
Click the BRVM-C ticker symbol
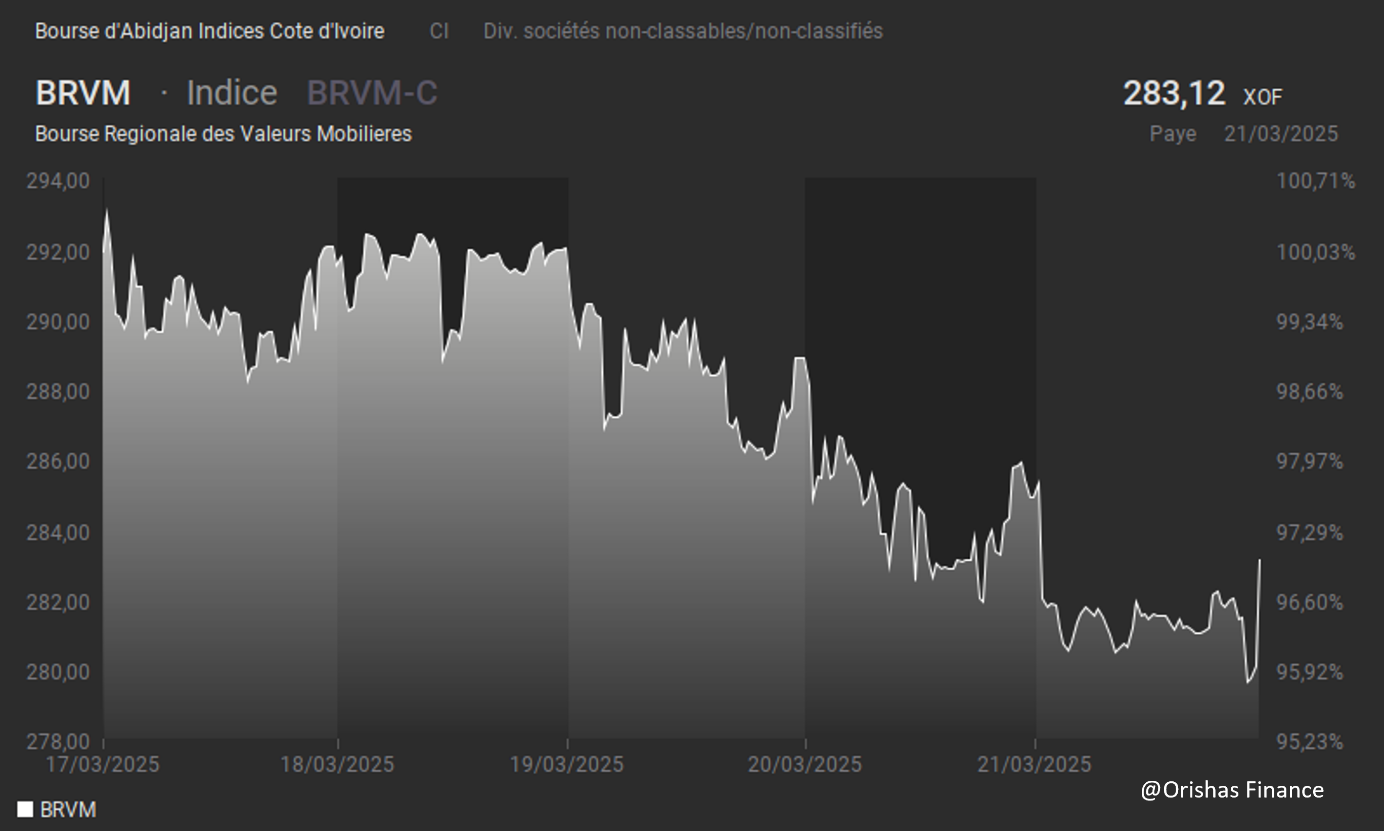(372, 93)
